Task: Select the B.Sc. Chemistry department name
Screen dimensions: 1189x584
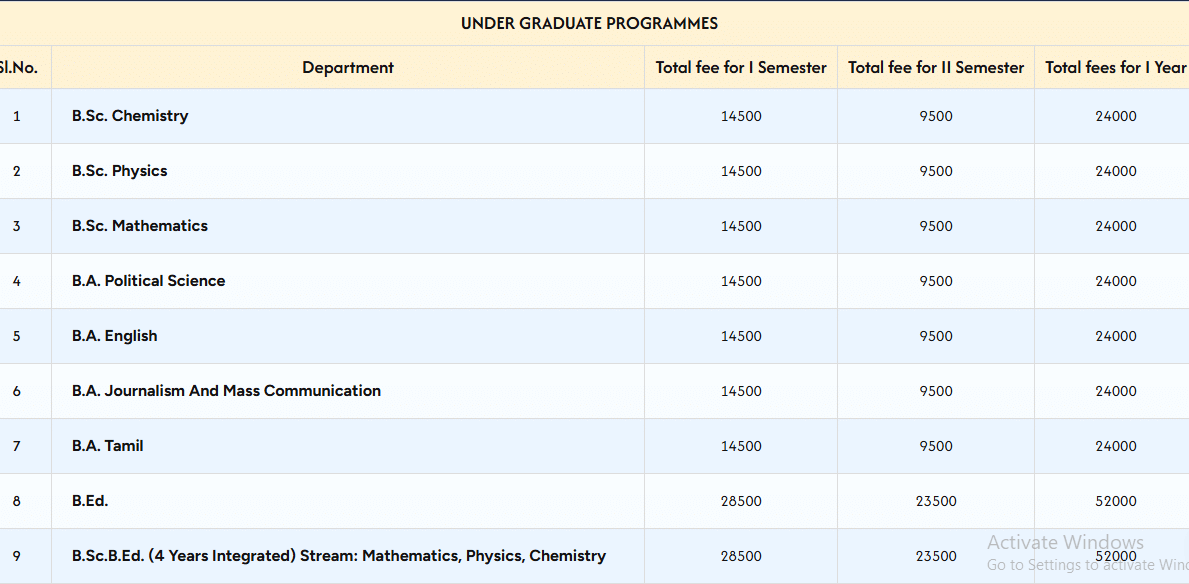Action: [130, 116]
